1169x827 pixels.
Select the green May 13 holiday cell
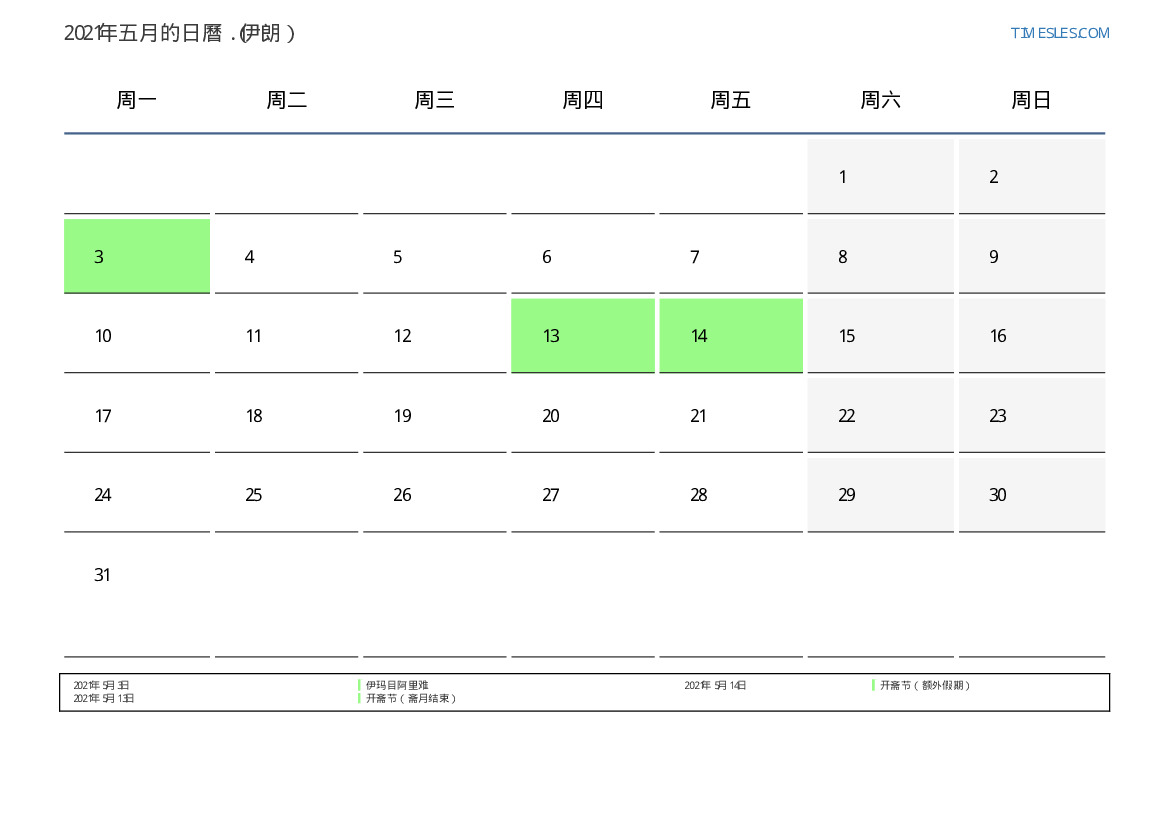point(582,335)
